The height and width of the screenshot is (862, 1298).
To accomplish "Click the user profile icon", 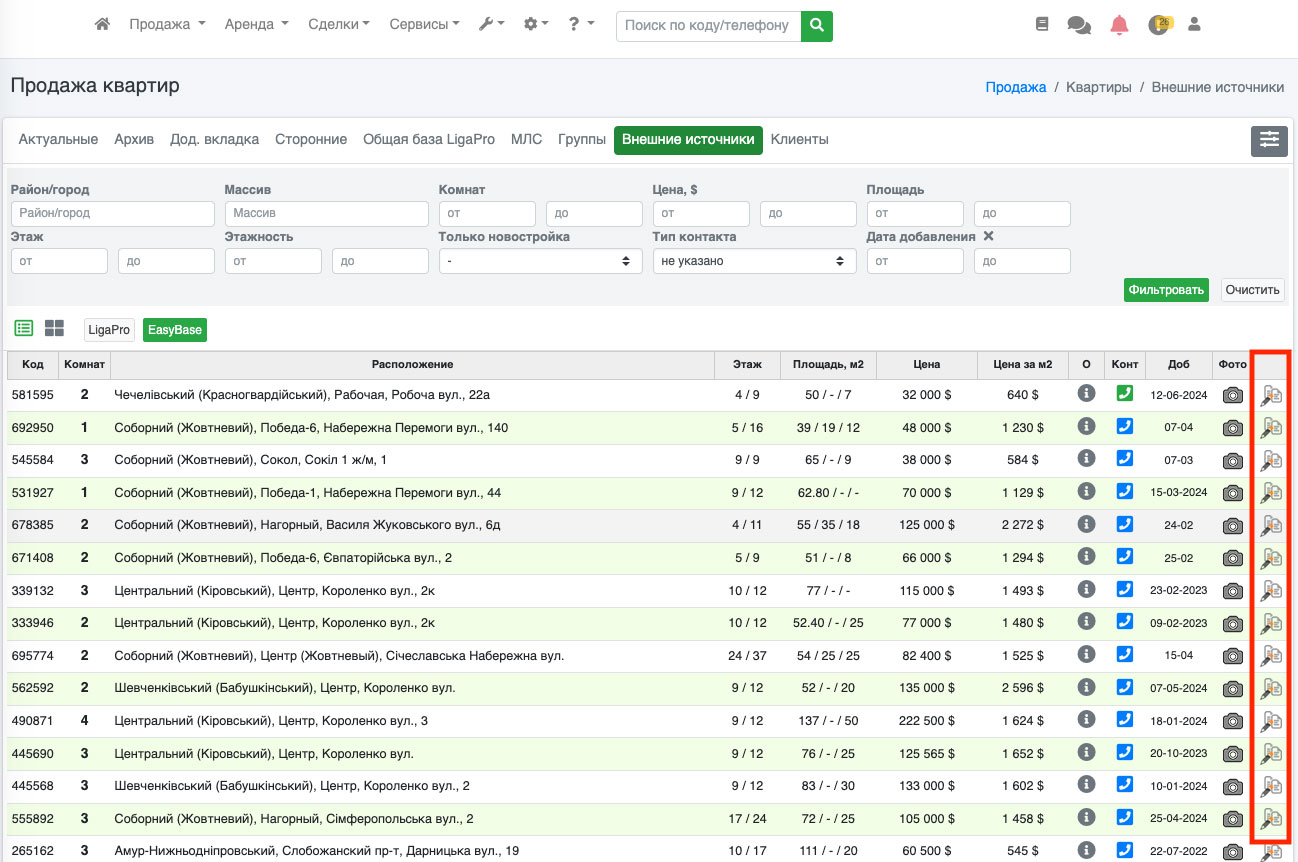I will pyautogui.click(x=1193, y=25).
